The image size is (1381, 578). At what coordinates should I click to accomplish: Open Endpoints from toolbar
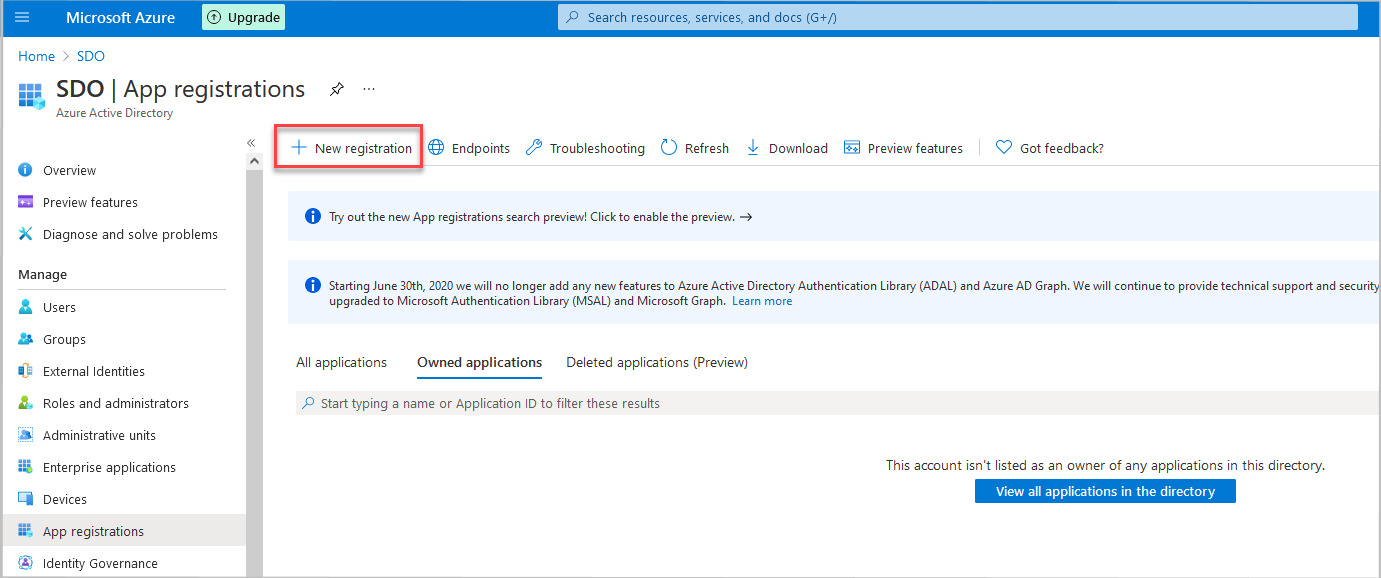469,148
